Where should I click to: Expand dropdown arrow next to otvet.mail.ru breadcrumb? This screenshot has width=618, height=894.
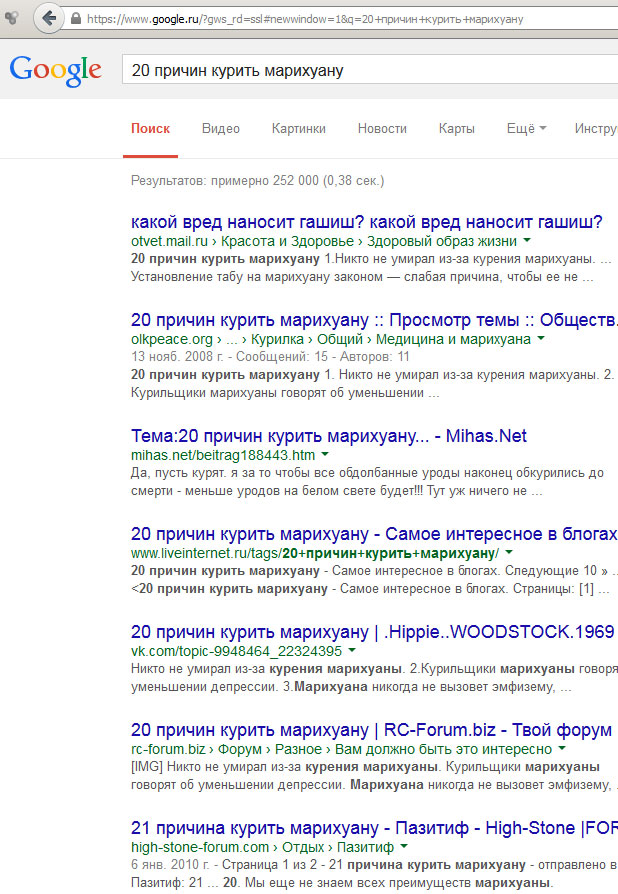[527, 240]
